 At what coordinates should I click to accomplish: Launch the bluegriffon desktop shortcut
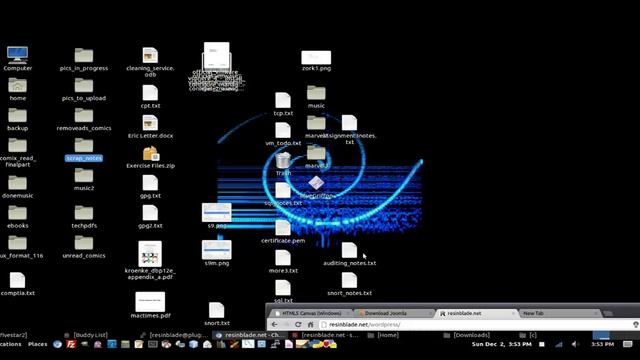316,183
